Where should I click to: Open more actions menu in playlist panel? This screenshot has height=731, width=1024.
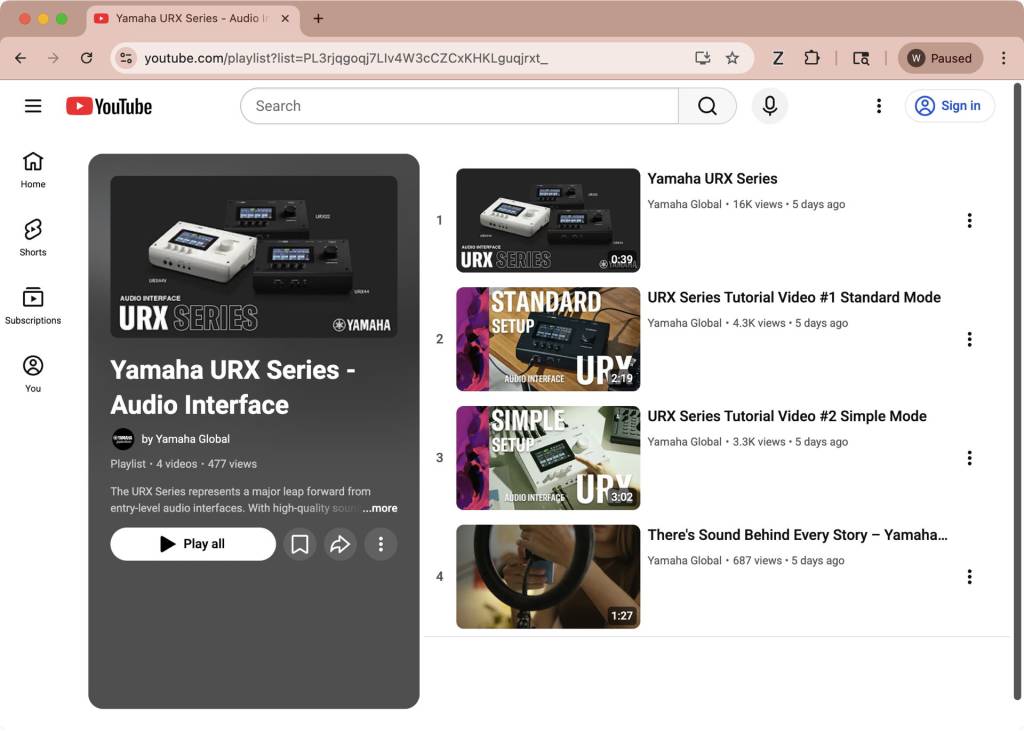[x=380, y=544]
